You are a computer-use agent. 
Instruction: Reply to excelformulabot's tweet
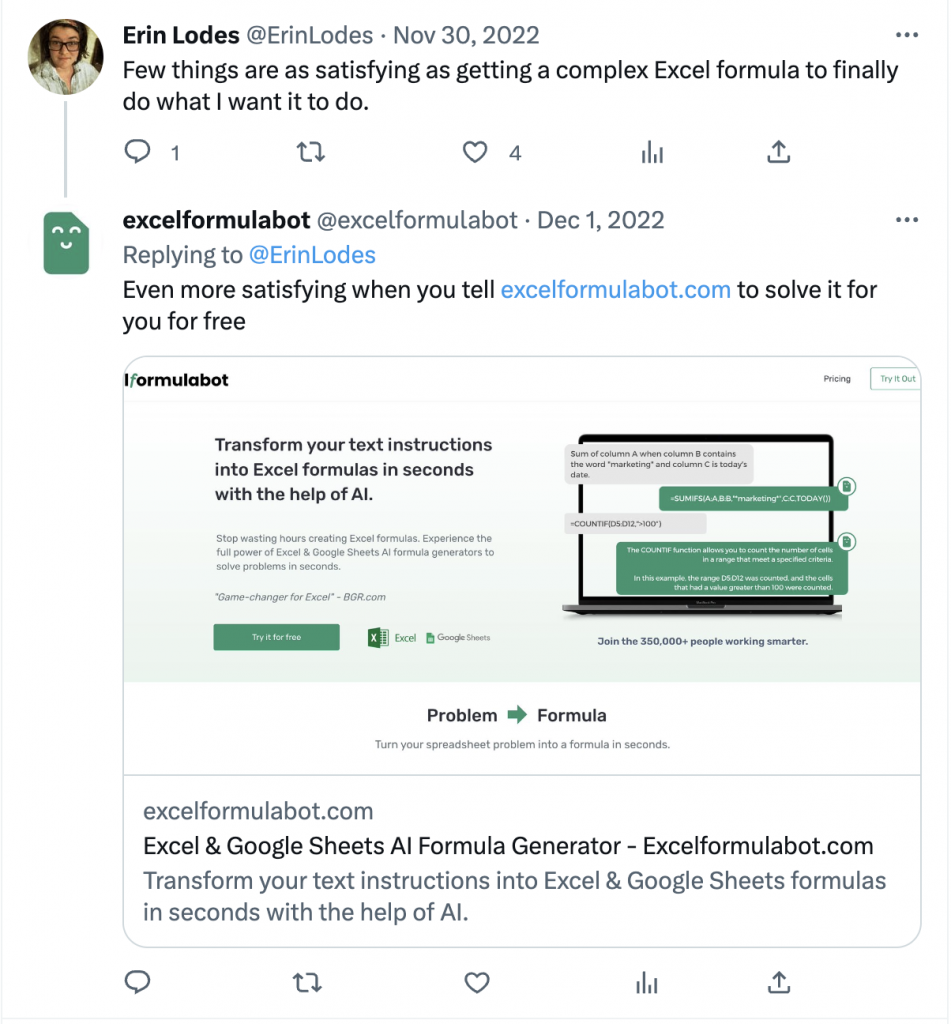[x=137, y=982]
